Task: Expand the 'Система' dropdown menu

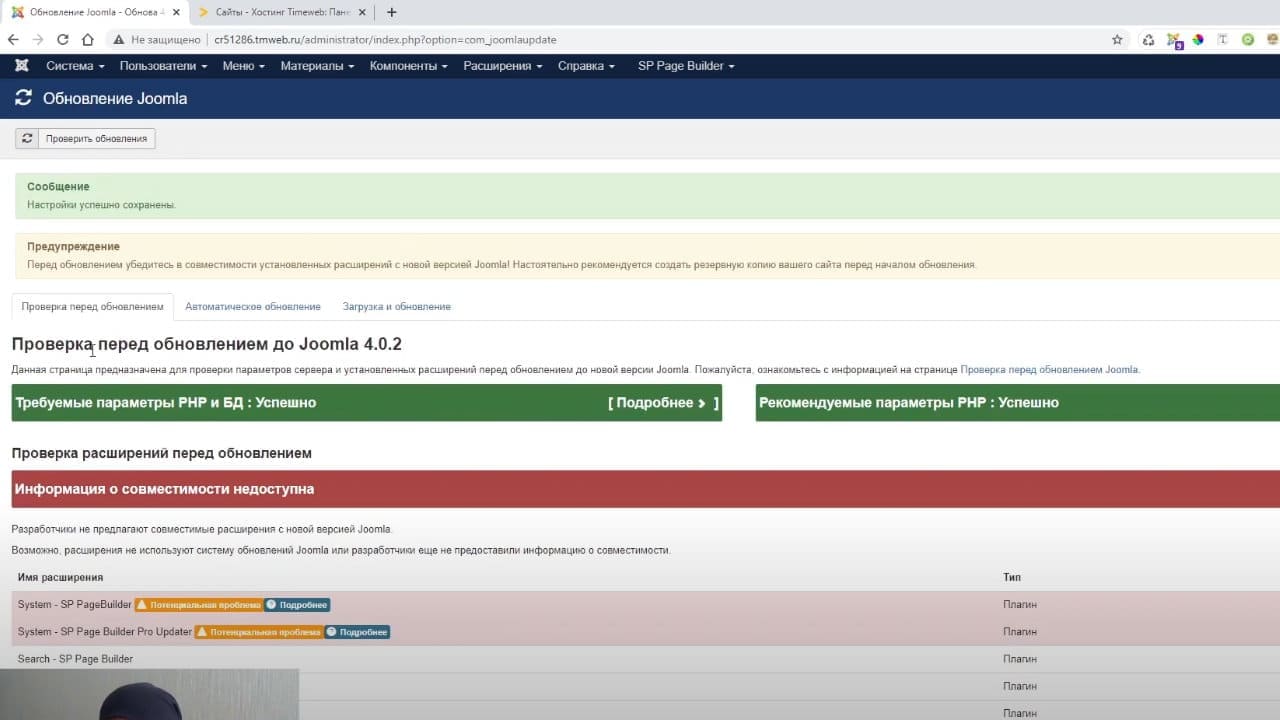Action: click(x=75, y=66)
